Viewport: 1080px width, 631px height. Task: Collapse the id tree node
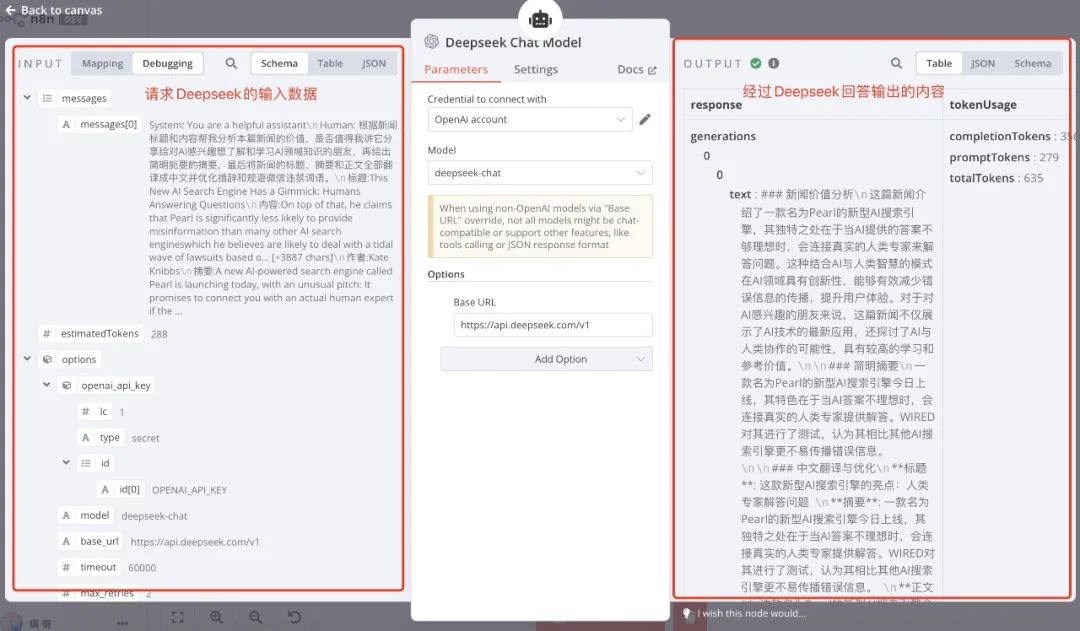66,463
